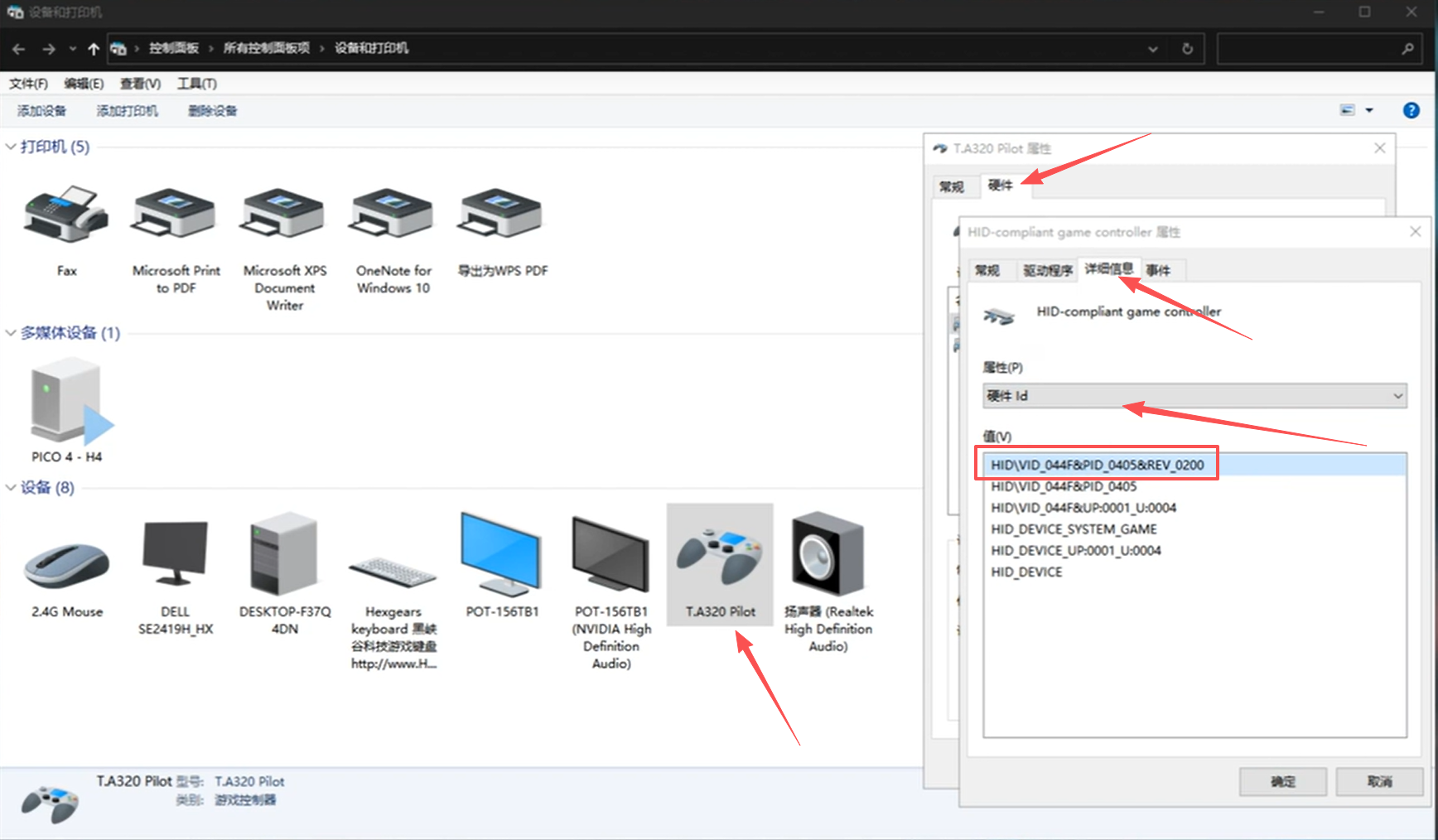Select the 2.4G Mouse device icon

(66, 563)
